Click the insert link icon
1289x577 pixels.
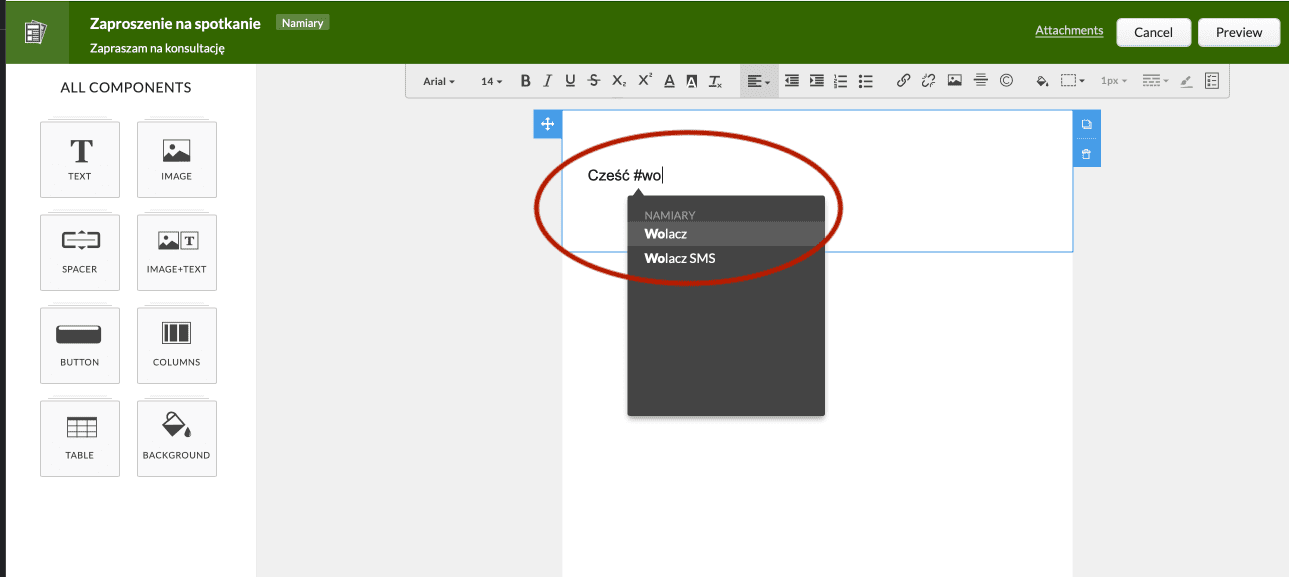click(903, 81)
